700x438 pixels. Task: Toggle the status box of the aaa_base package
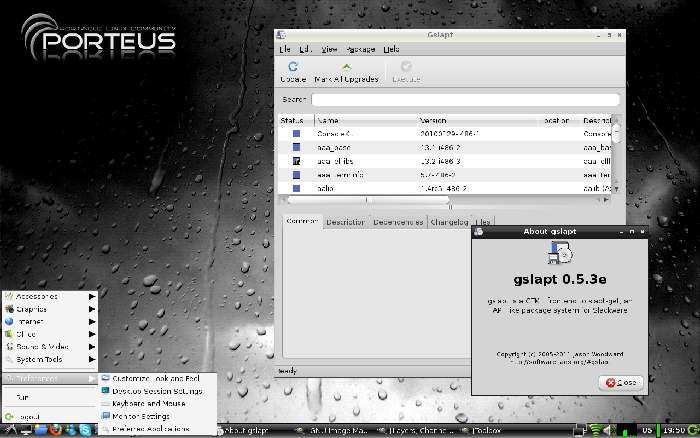point(297,147)
